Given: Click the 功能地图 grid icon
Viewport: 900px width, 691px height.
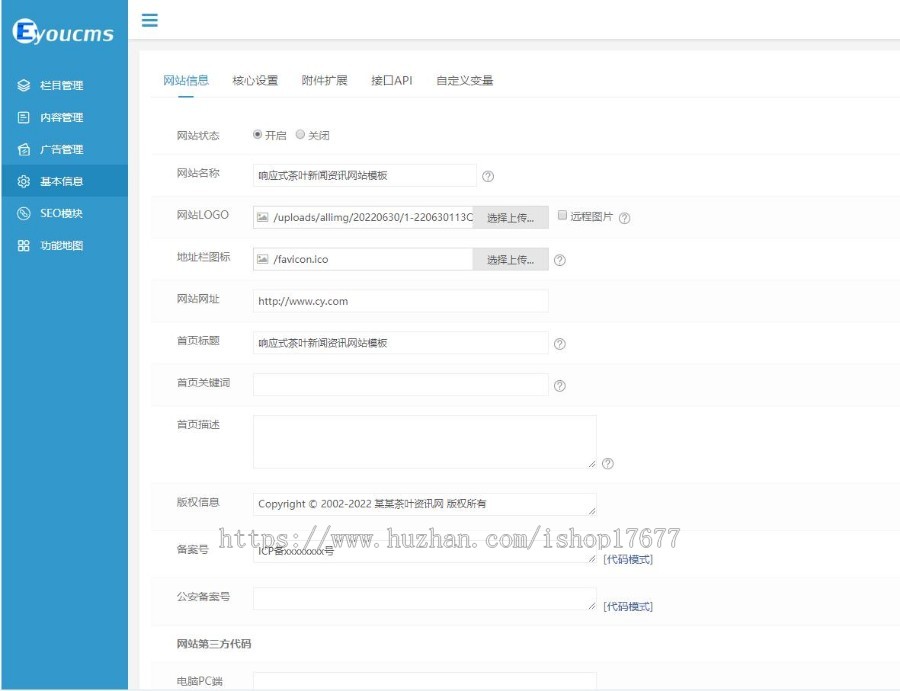Looking at the screenshot, I should (x=24, y=246).
